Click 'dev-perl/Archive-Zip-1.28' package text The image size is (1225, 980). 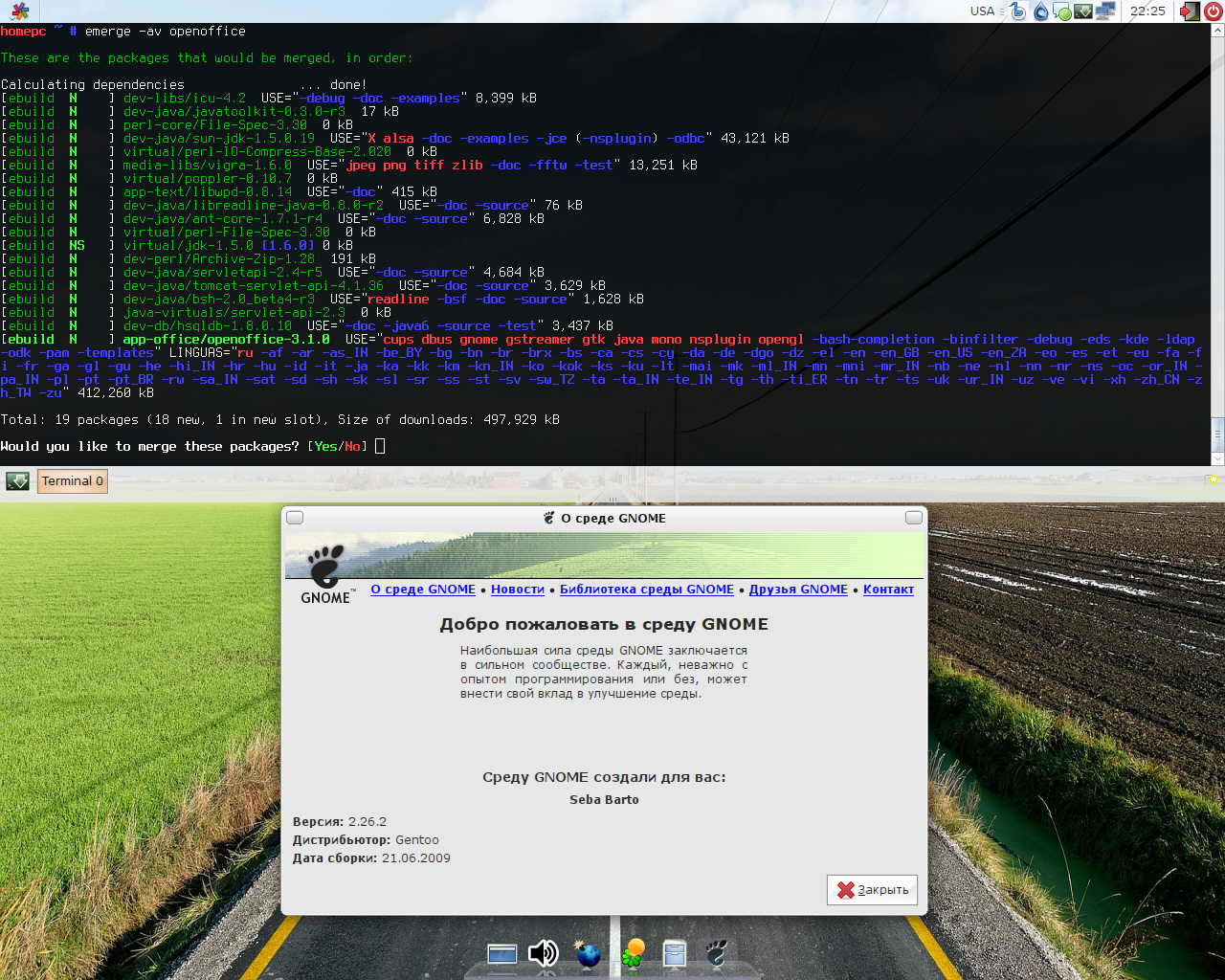[x=218, y=258]
